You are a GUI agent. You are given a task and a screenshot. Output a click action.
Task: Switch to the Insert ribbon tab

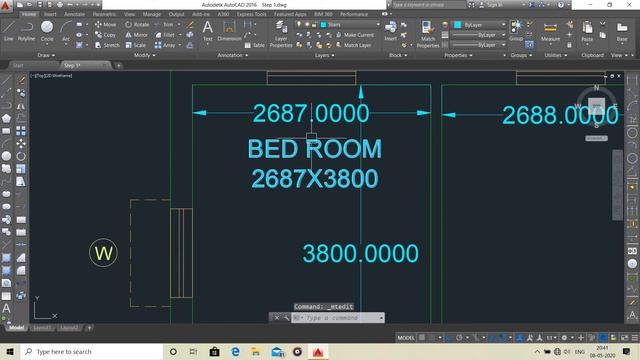[50, 14]
